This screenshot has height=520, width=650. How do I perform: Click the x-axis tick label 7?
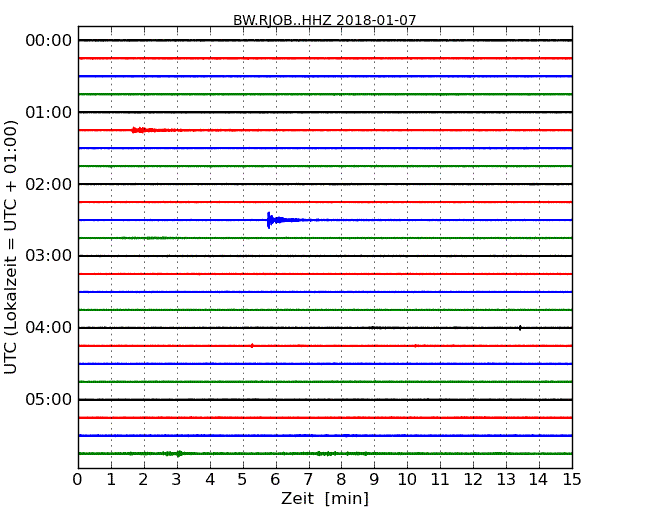[308, 480]
